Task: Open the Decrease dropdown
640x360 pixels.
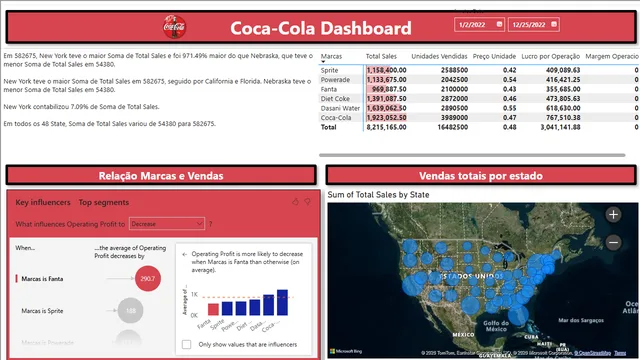Action: click(x=167, y=224)
